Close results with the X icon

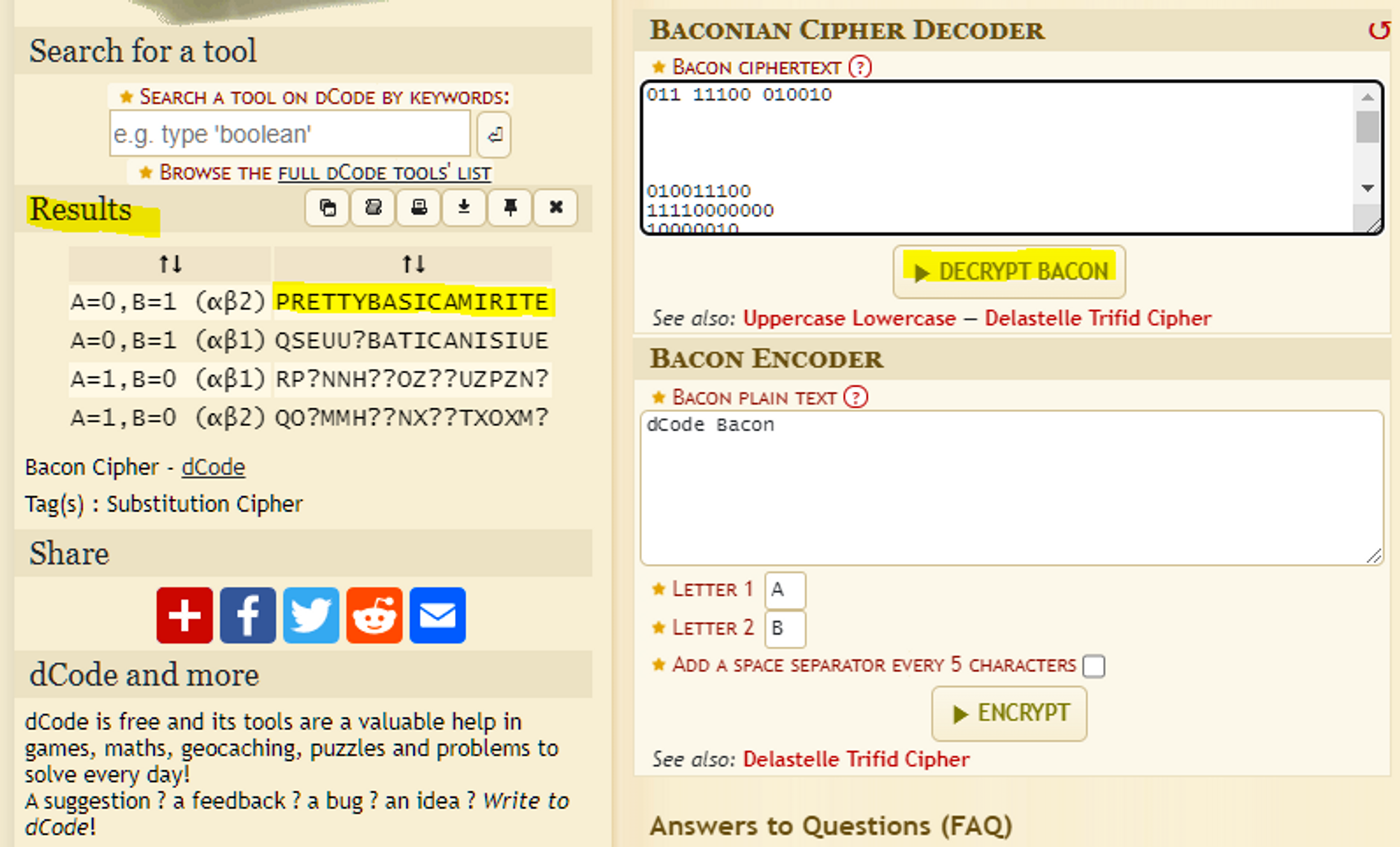click(x=556, y=207)
